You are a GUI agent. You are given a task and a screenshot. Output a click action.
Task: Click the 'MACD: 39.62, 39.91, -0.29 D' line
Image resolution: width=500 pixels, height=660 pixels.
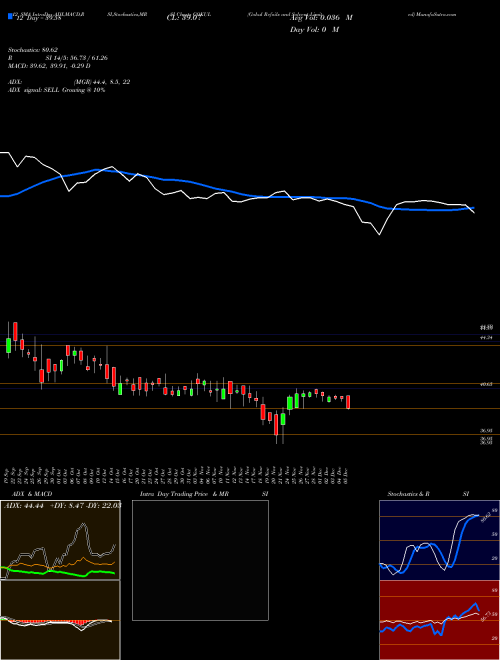pyautogui.click(x=49, y=66)
